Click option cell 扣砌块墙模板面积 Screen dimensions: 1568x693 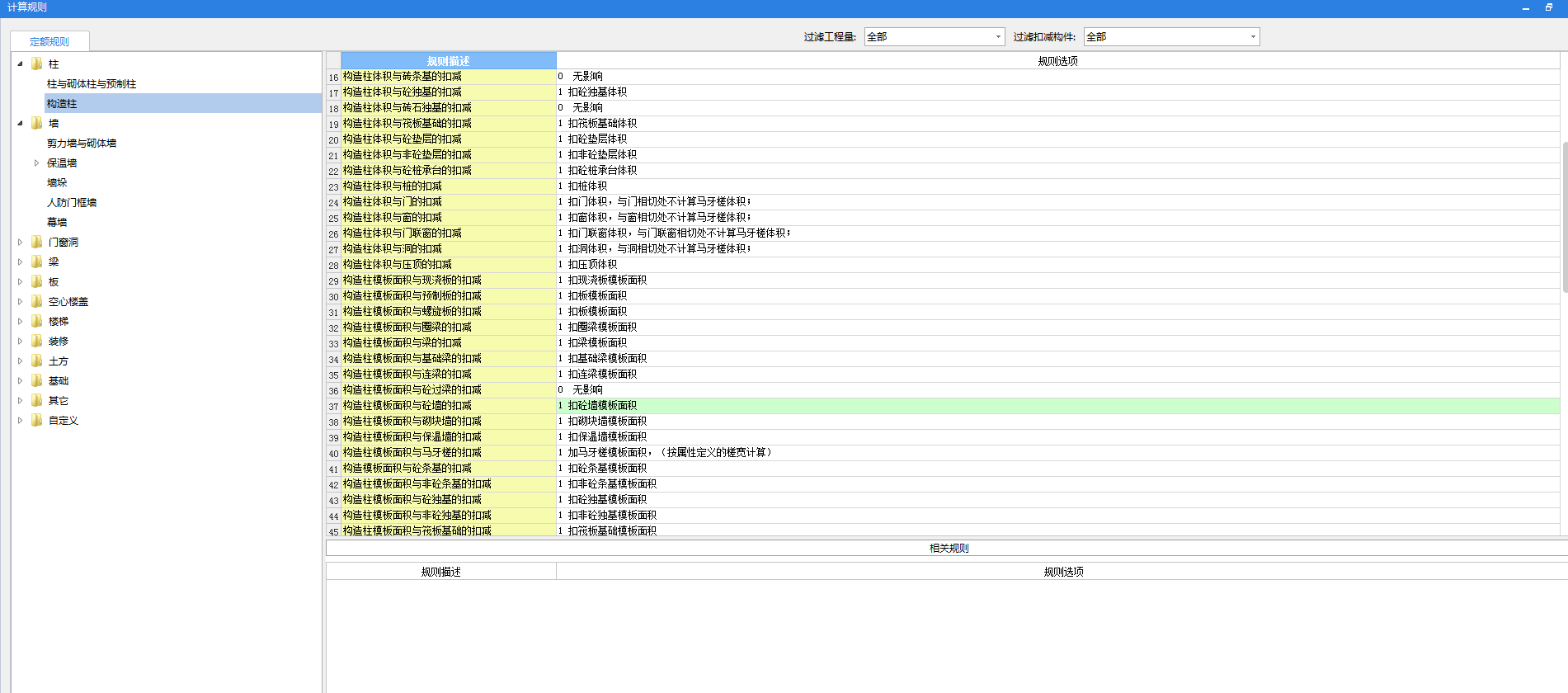pyautogui.click(x=1058, y=421)
